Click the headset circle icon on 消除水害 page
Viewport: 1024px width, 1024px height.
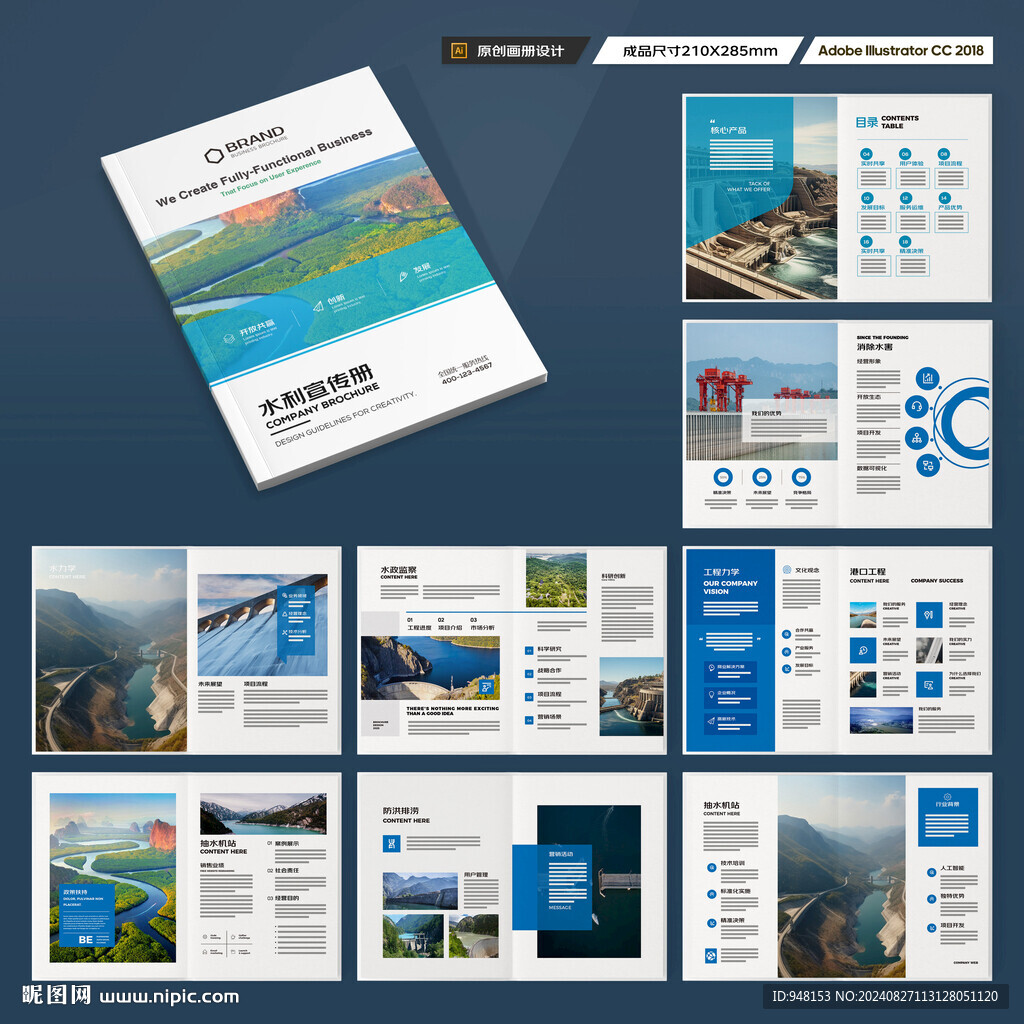916,407
